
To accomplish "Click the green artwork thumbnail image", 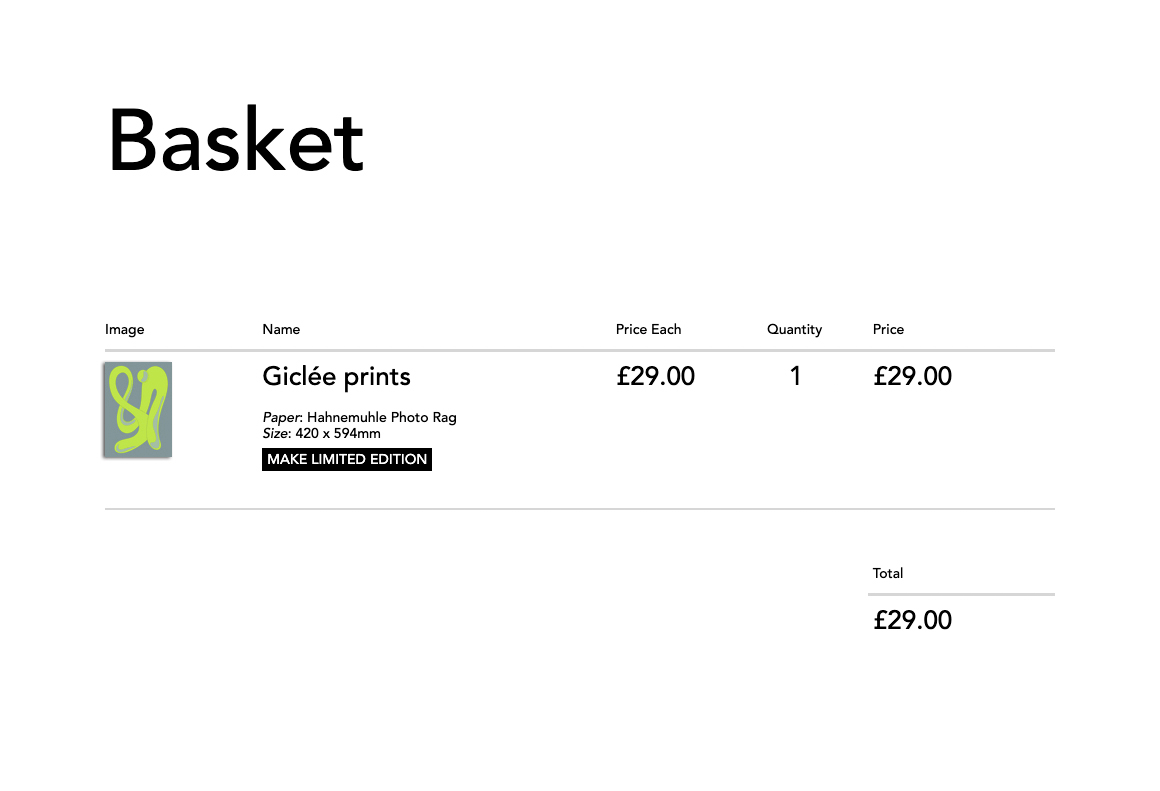I will (x=138, y=409).
